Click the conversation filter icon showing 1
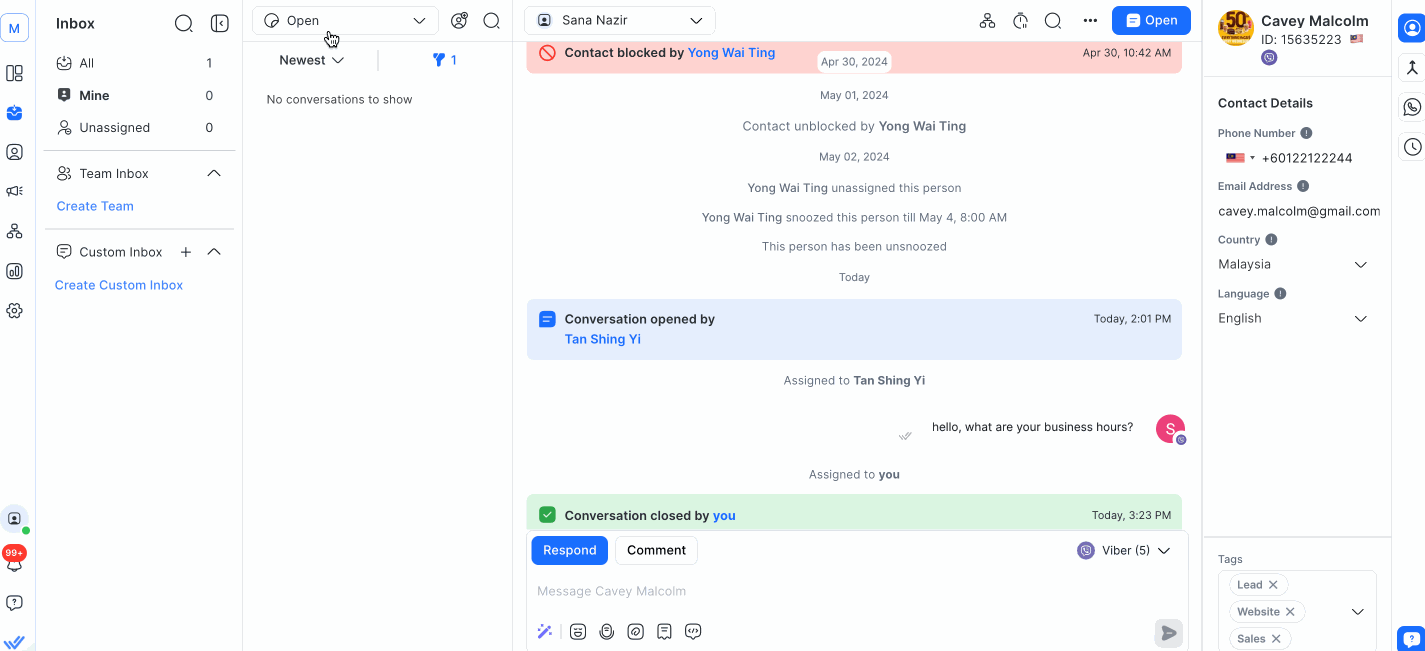This screenshot has height=651, width=1425. [x=444, y=60]
